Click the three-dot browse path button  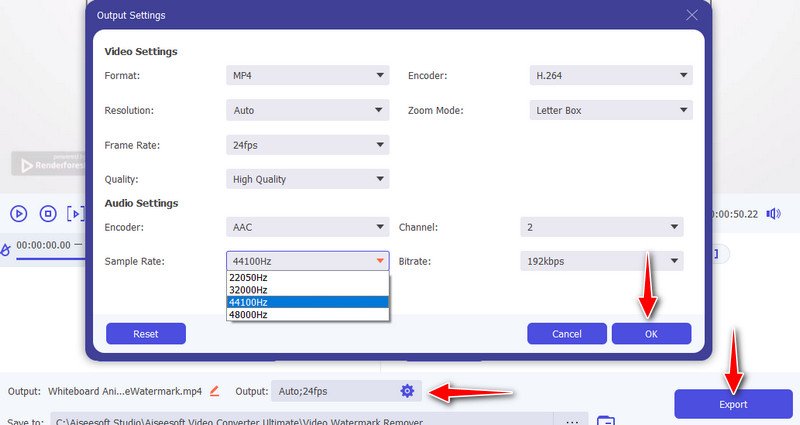point(571,421)
